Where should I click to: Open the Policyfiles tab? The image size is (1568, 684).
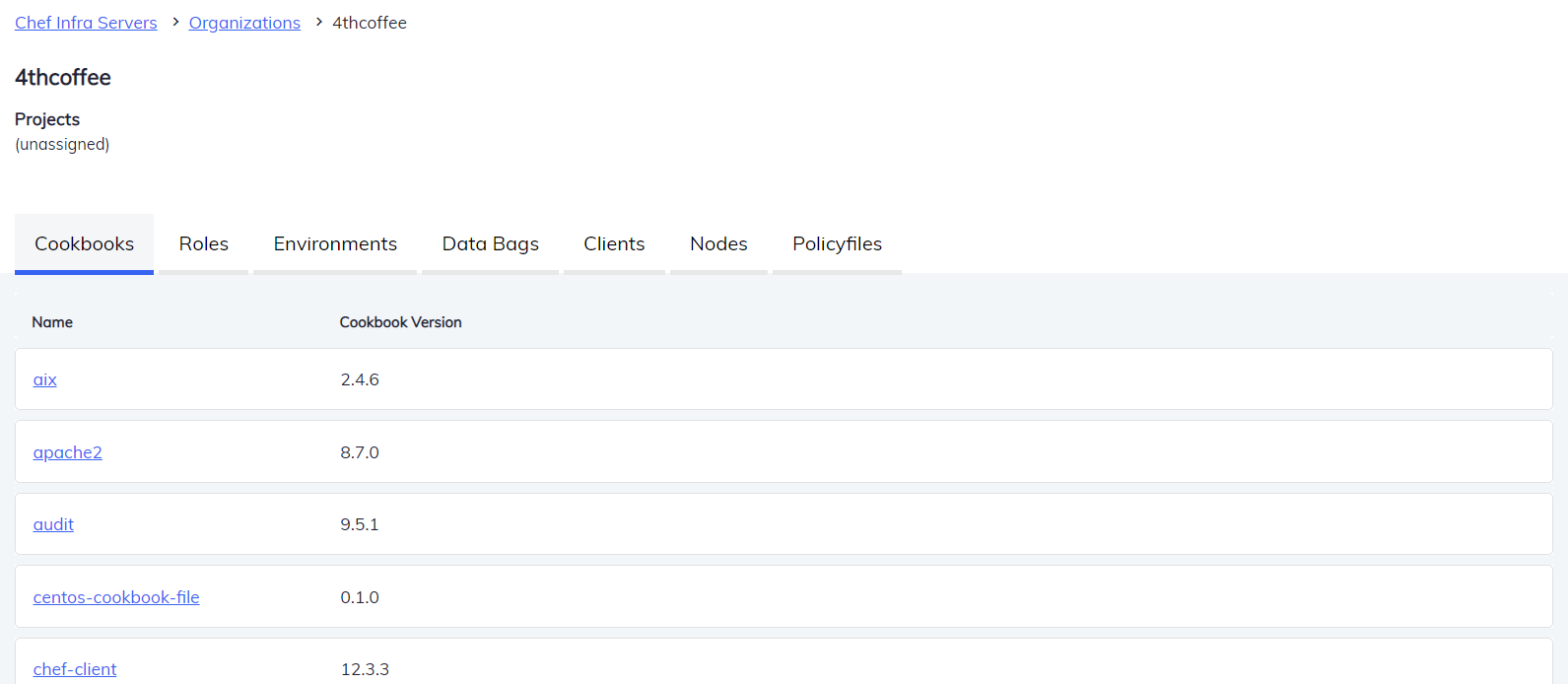(x=837, y=243)
